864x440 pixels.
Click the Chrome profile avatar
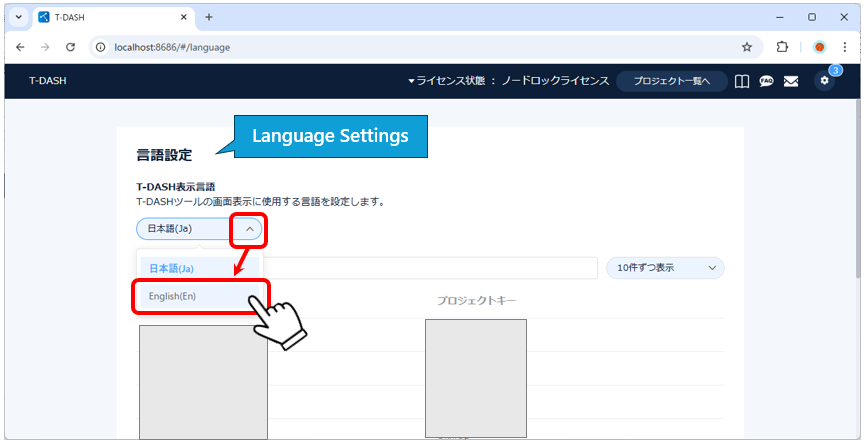click(x=819, y=47)
